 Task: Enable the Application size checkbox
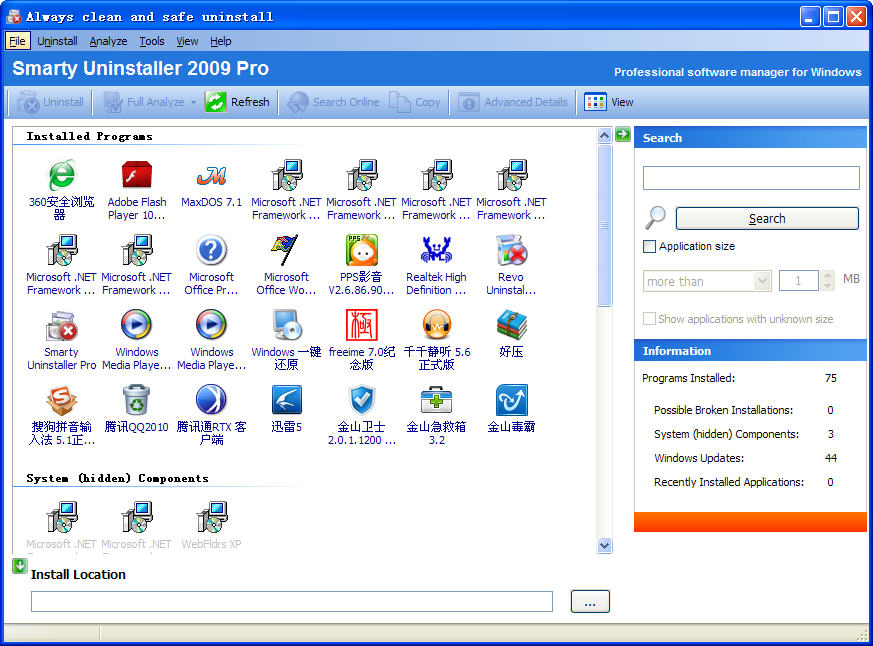pyautogui.click(x=650, y=246)
